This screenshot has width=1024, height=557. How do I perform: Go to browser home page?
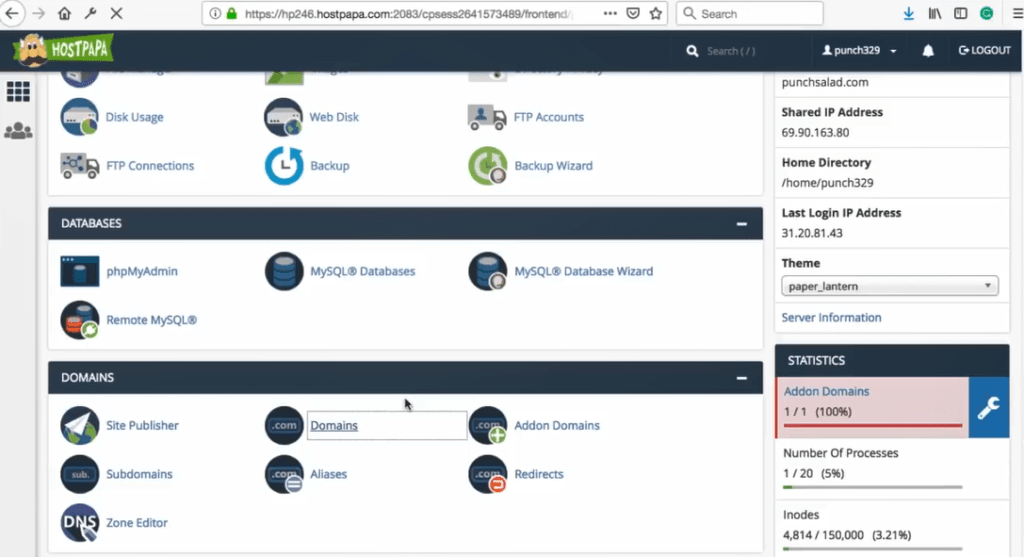point(64,13)
